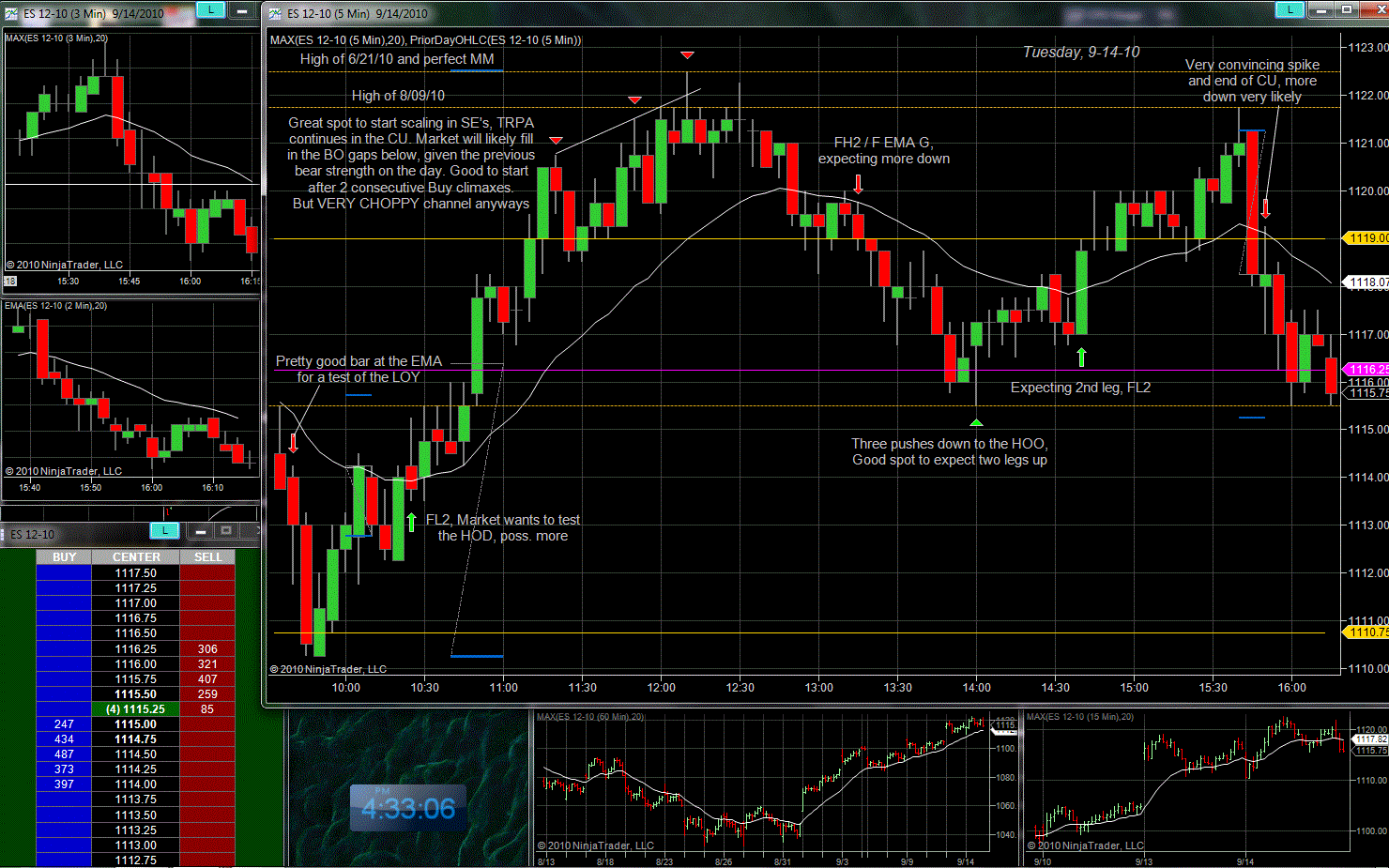Click the chart icon in the 3 Min title bar

tap(11, 13)
